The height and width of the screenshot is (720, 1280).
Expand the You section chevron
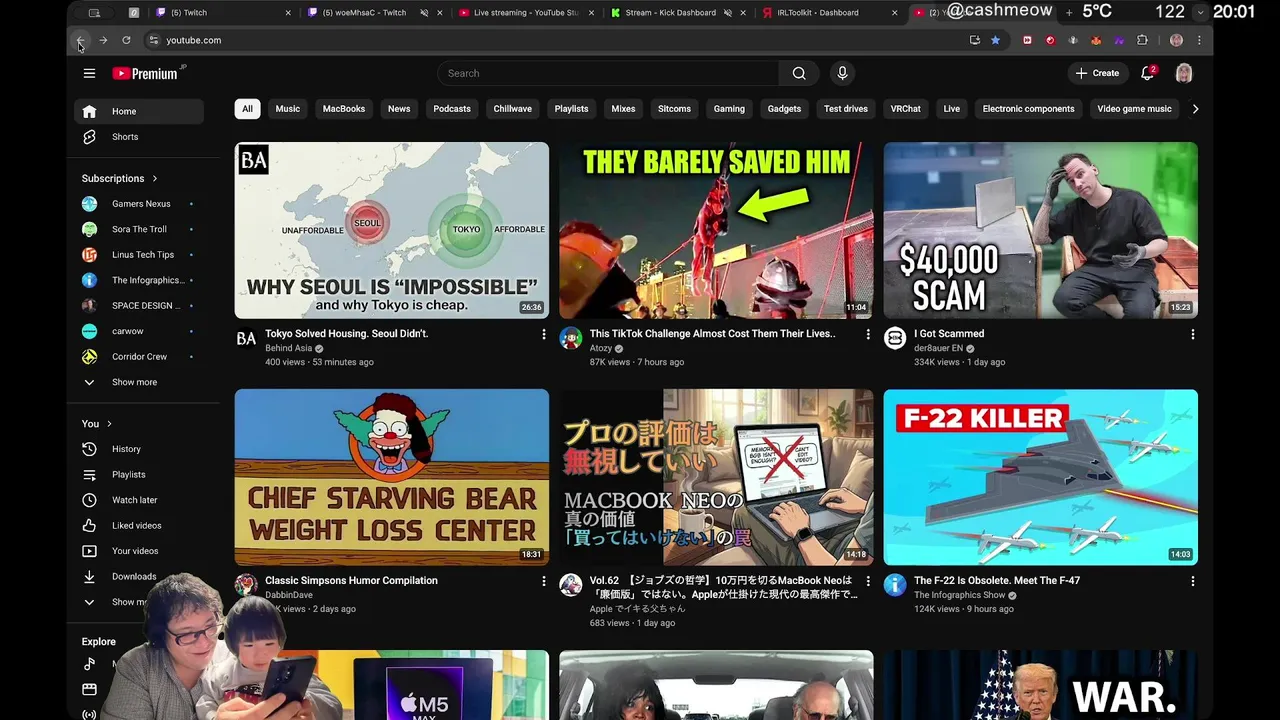tap(109, 424)
